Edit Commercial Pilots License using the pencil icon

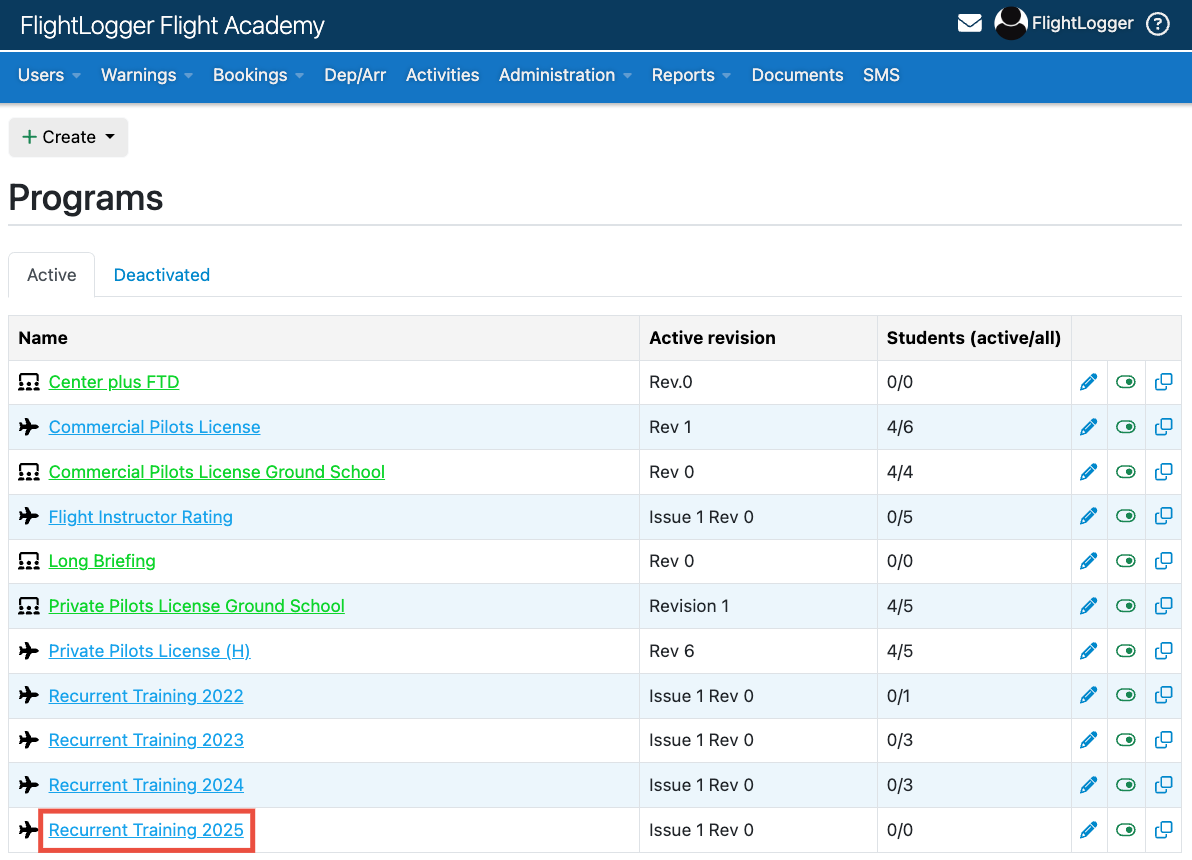[1088, 426]
